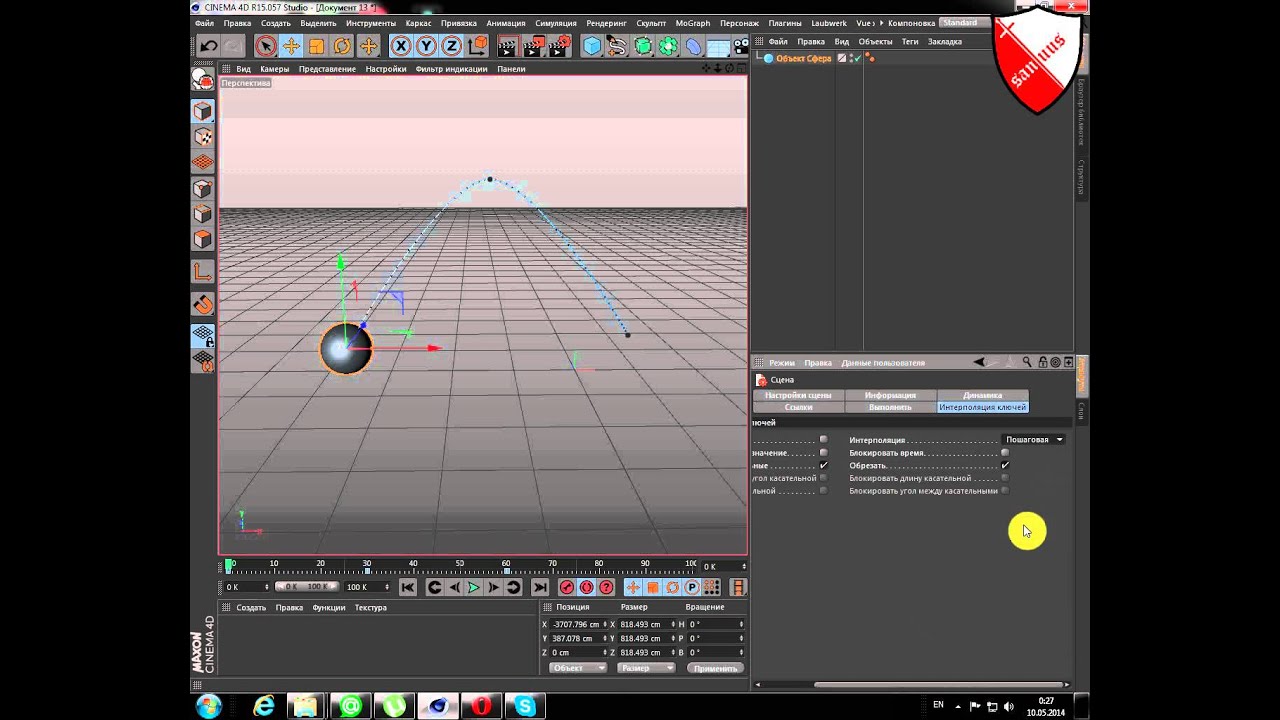Add a Cube primitive object

point(592,46)
